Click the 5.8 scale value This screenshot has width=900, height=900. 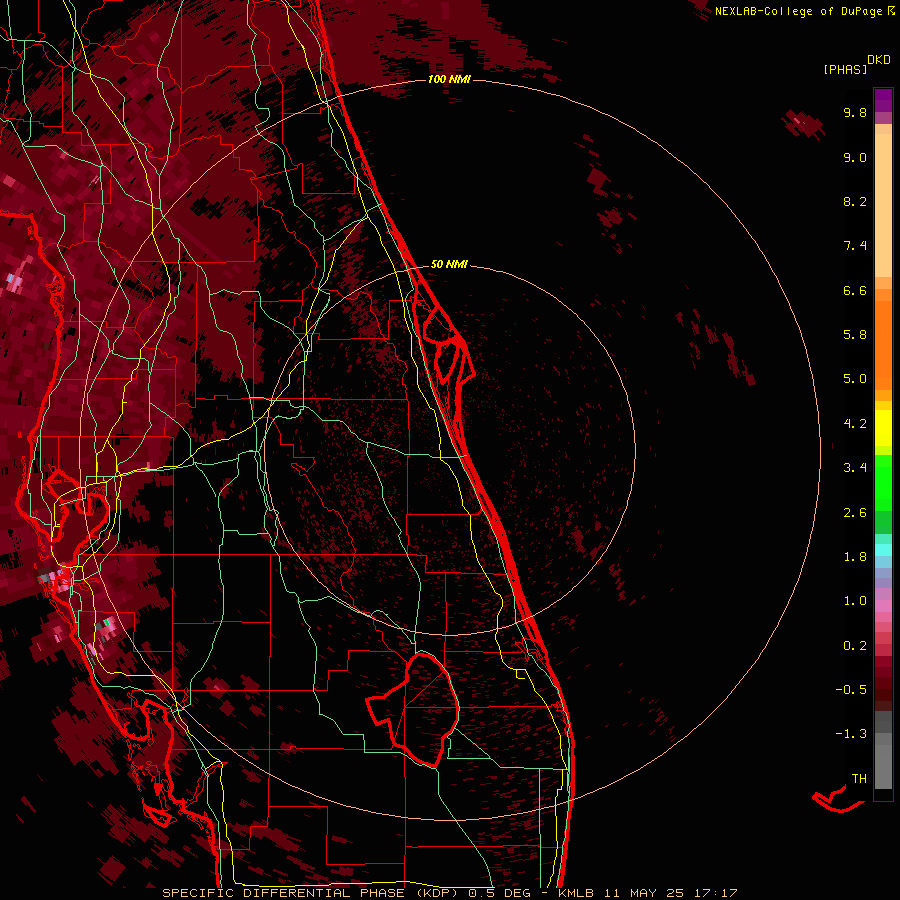(x=855, y=335)
